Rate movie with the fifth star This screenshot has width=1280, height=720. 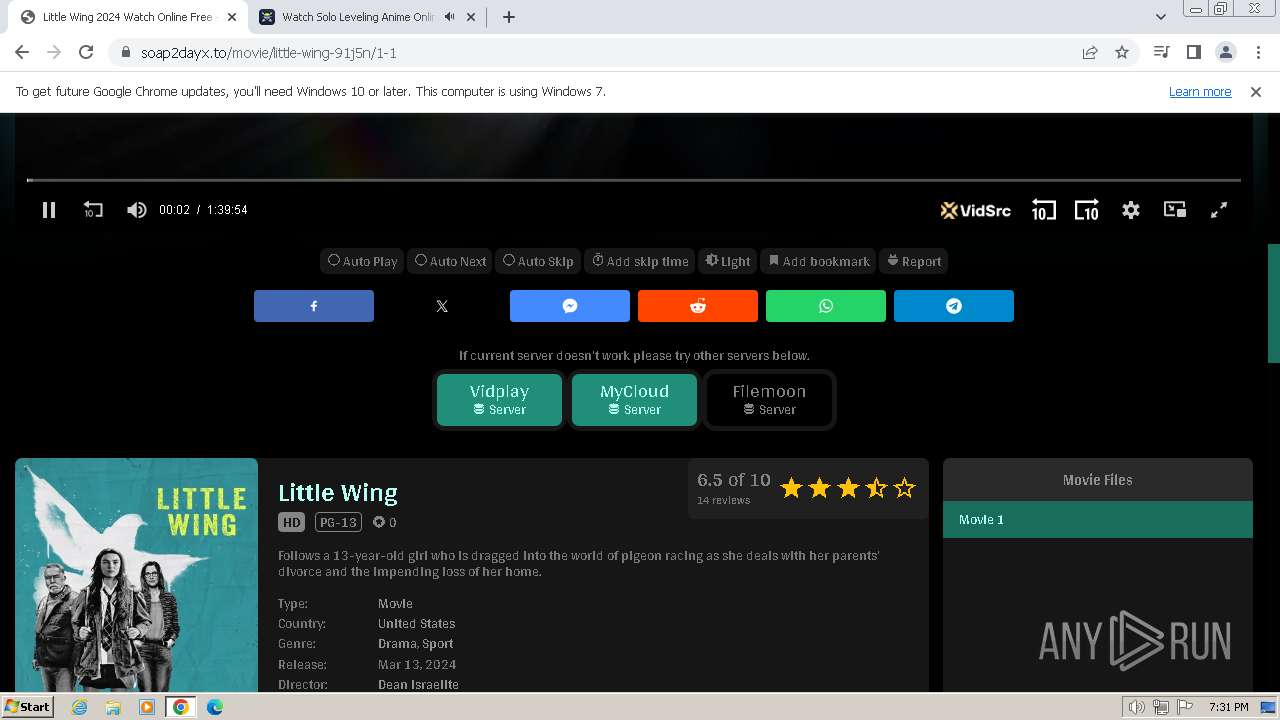pyautogui.click(x=905, y=488)
